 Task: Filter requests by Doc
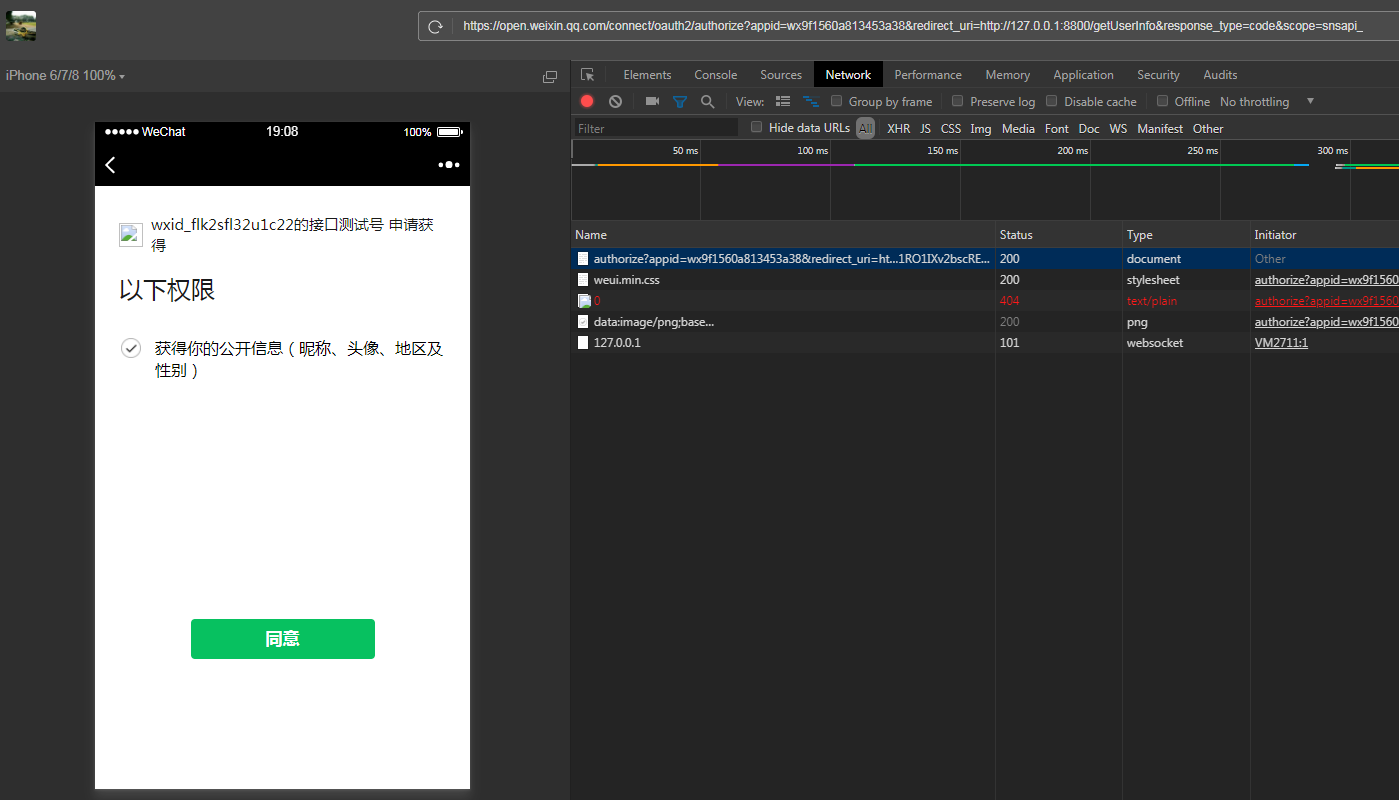pyautogui.click(x=1089, y=128)
